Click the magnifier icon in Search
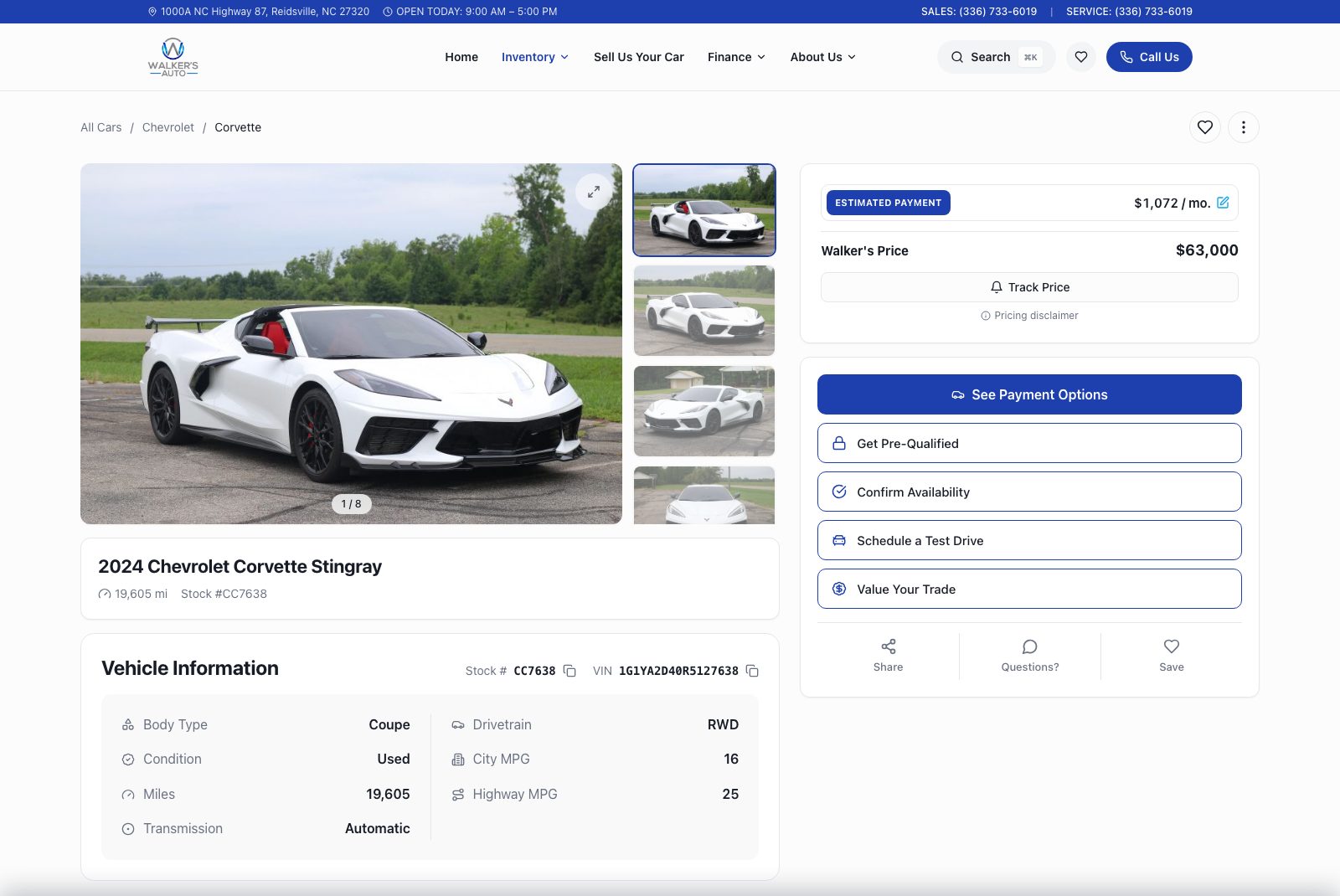The image size is (1340, 896). click(x=957, y=57)
